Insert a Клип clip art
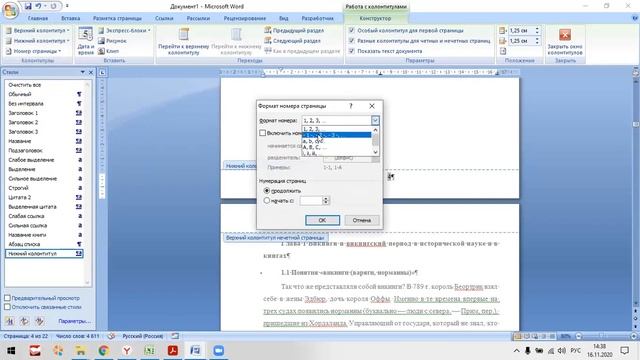Screen dimensions: 640x360 [x=109, y=51]
